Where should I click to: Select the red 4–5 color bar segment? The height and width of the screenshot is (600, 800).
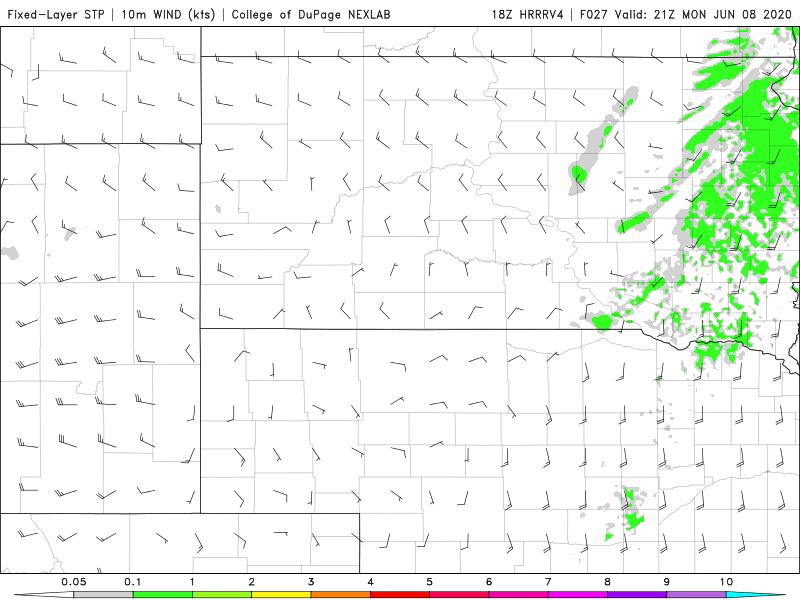click(399, 595)
